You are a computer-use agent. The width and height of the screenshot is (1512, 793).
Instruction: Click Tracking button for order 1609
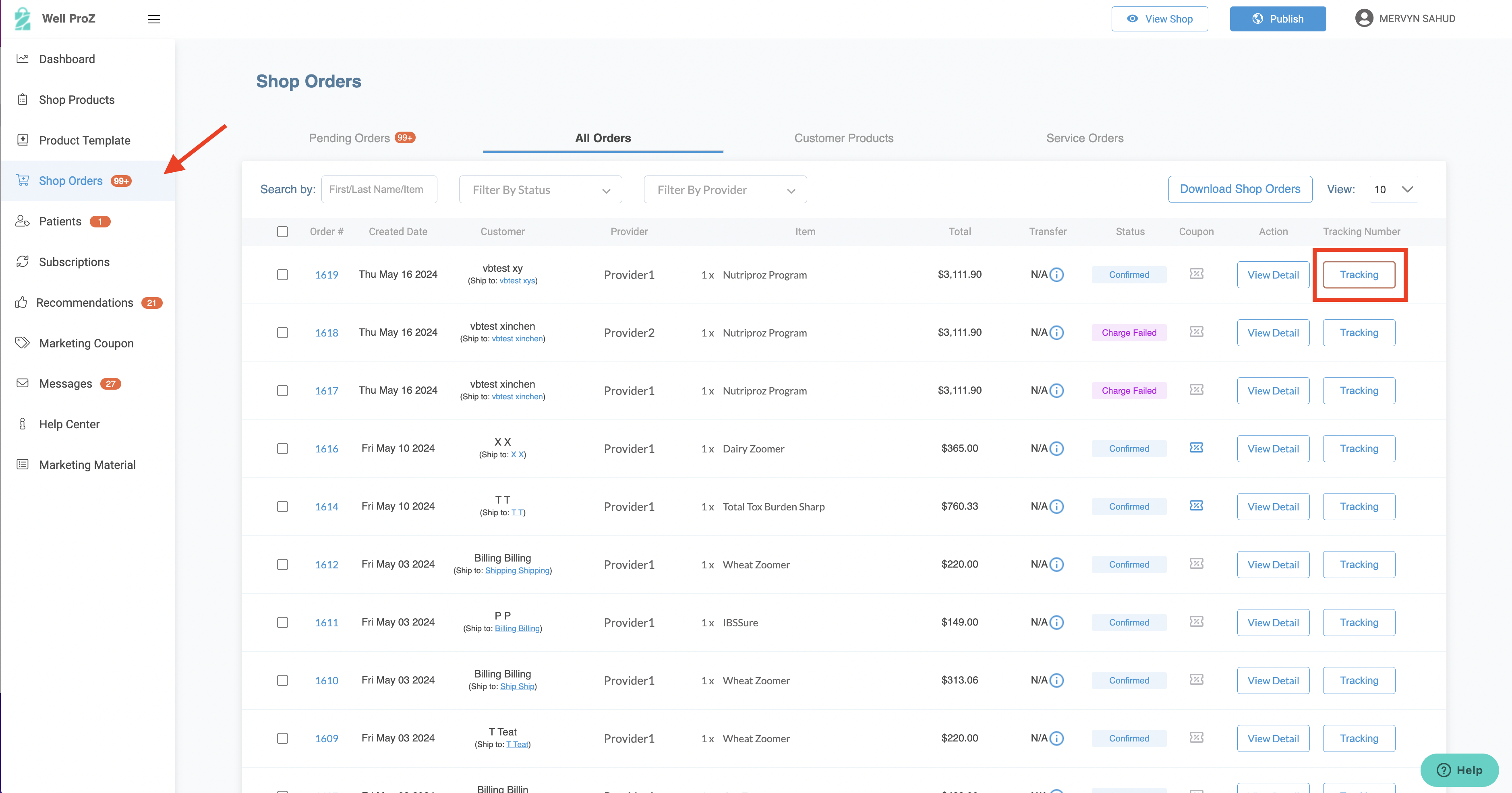click(1359, 738)
